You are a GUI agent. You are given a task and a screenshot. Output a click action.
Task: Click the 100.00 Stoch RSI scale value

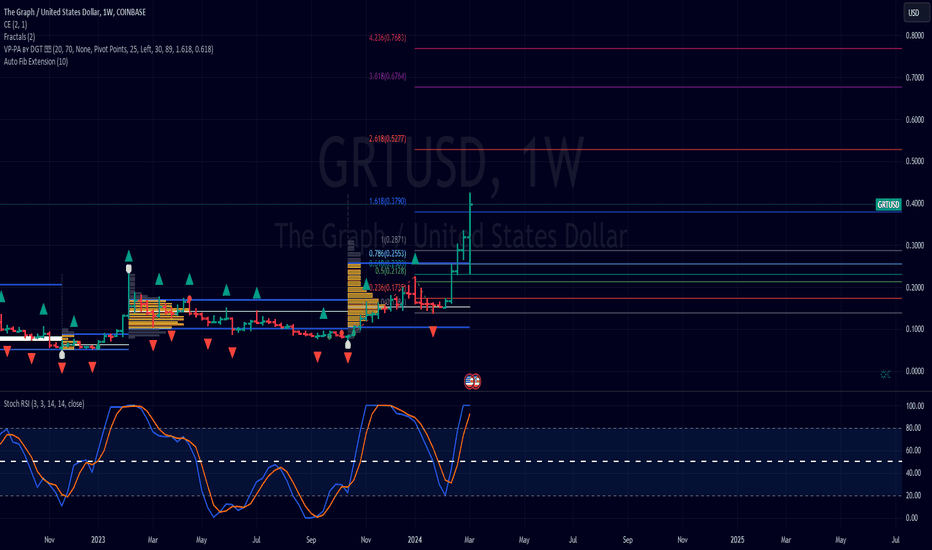[915, 406]
